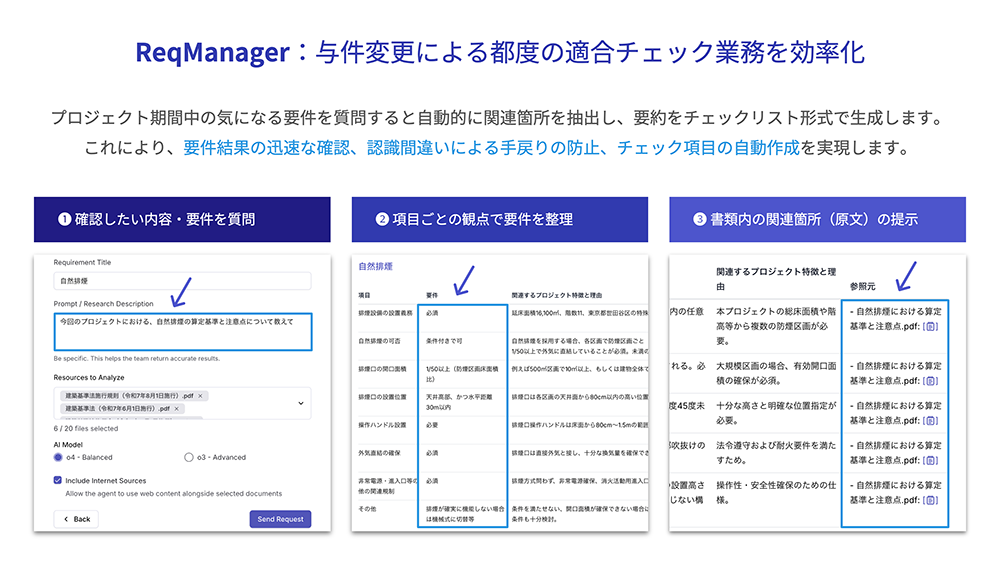
Task: Uncheck Include Internet Sources checkbox
Action: 58,480
